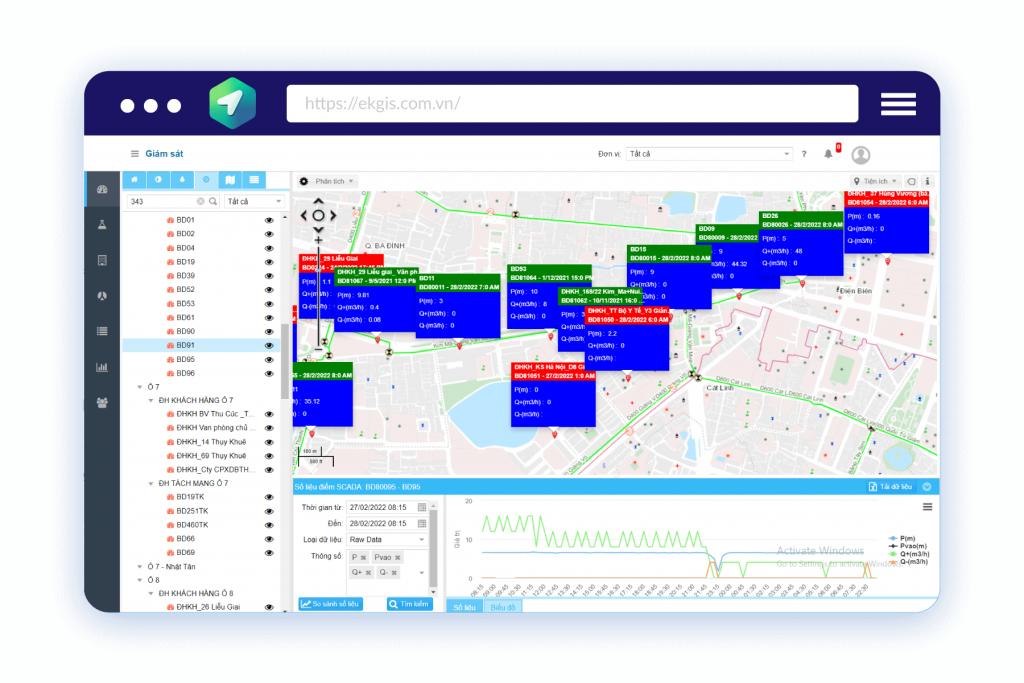
Task: Open the notification bell
Action: (x=828, y=154)
